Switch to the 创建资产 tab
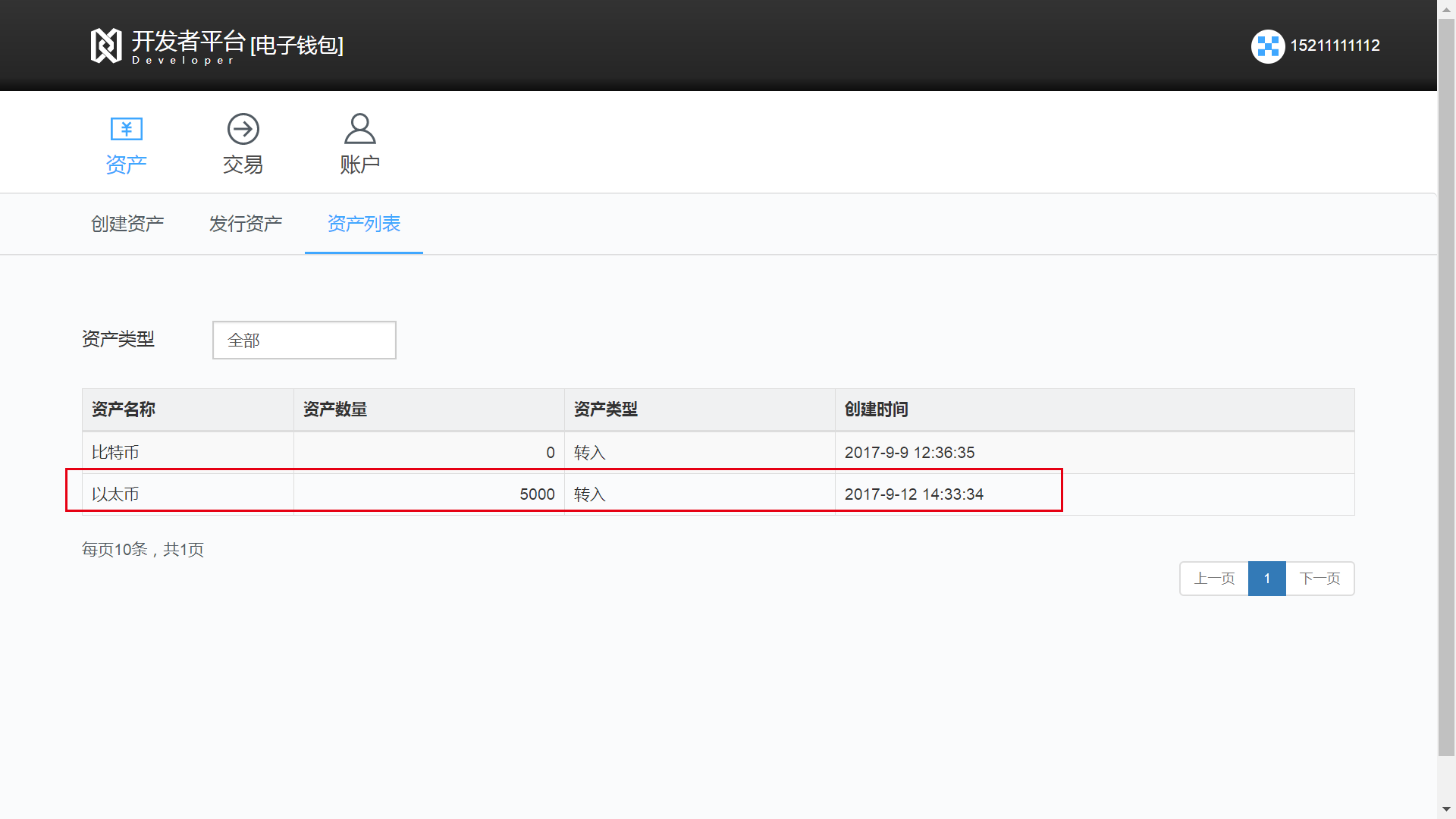 127,224
